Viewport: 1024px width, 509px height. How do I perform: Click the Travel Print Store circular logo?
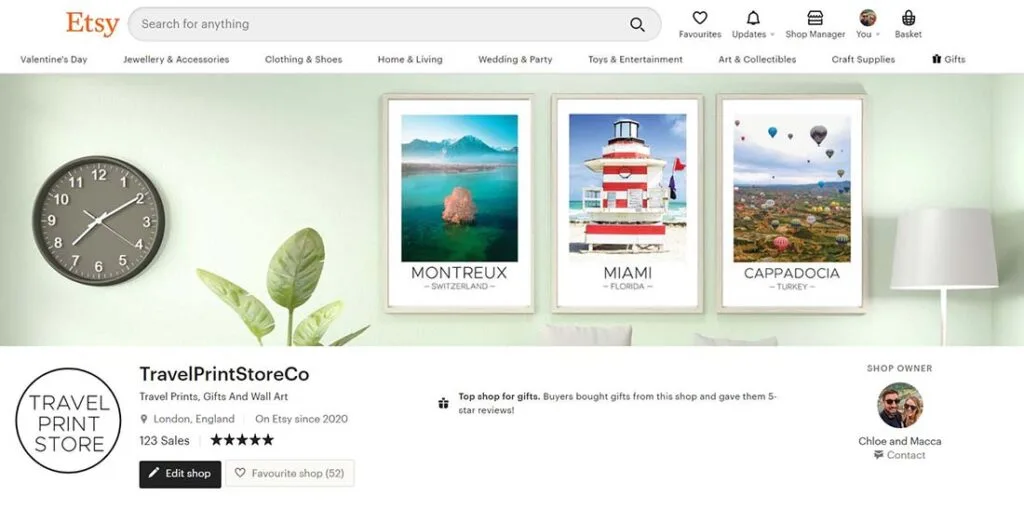pos(69,420)
